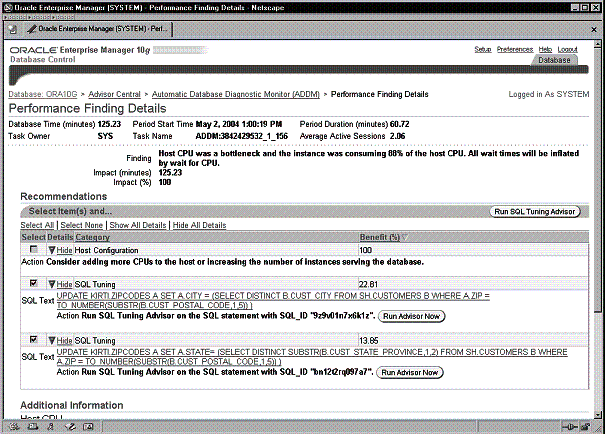The width and height of the screenshot is (605, 434).
Task: Click the Period Start Time value May 2, 2004
Action: tap(239, 124)
